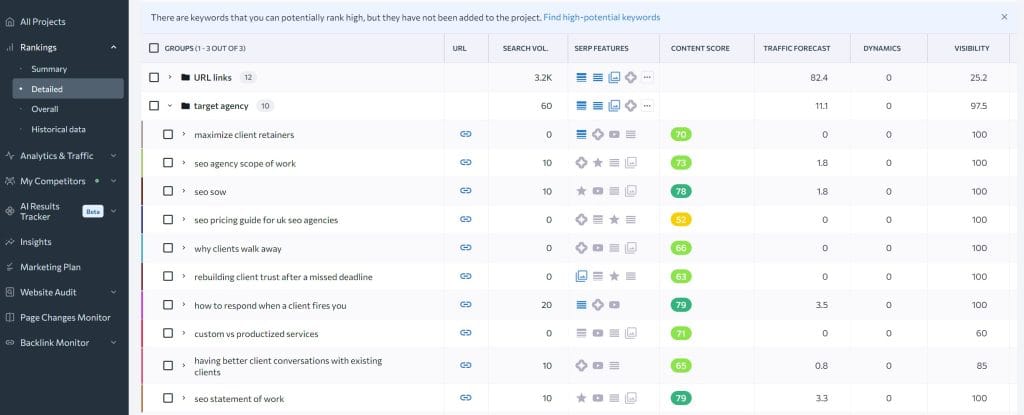The height and width of the screenshot is (415, 1024).
Task: Open URL link icon for maximize client retainers
Action: (465, 134)
